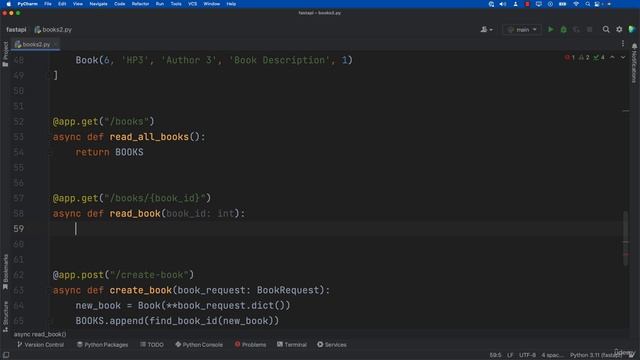Click the Run with Coverage icon
Viewport: 640px width, 360px height.
point(576,29)
